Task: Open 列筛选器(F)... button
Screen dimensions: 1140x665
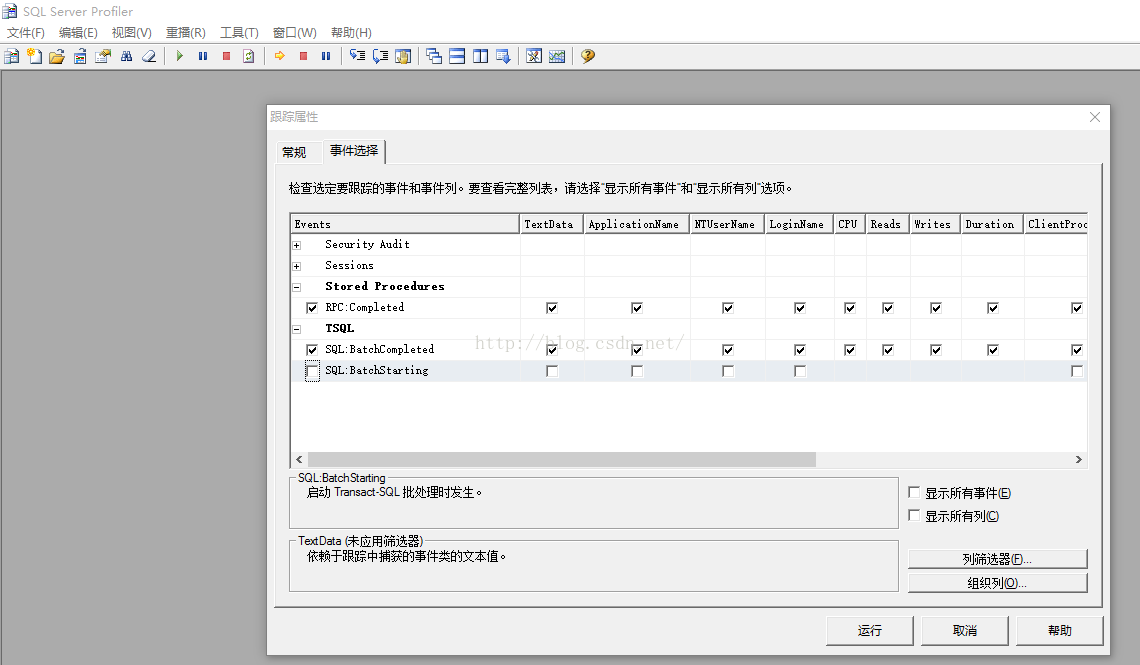Action: [998, 559]
